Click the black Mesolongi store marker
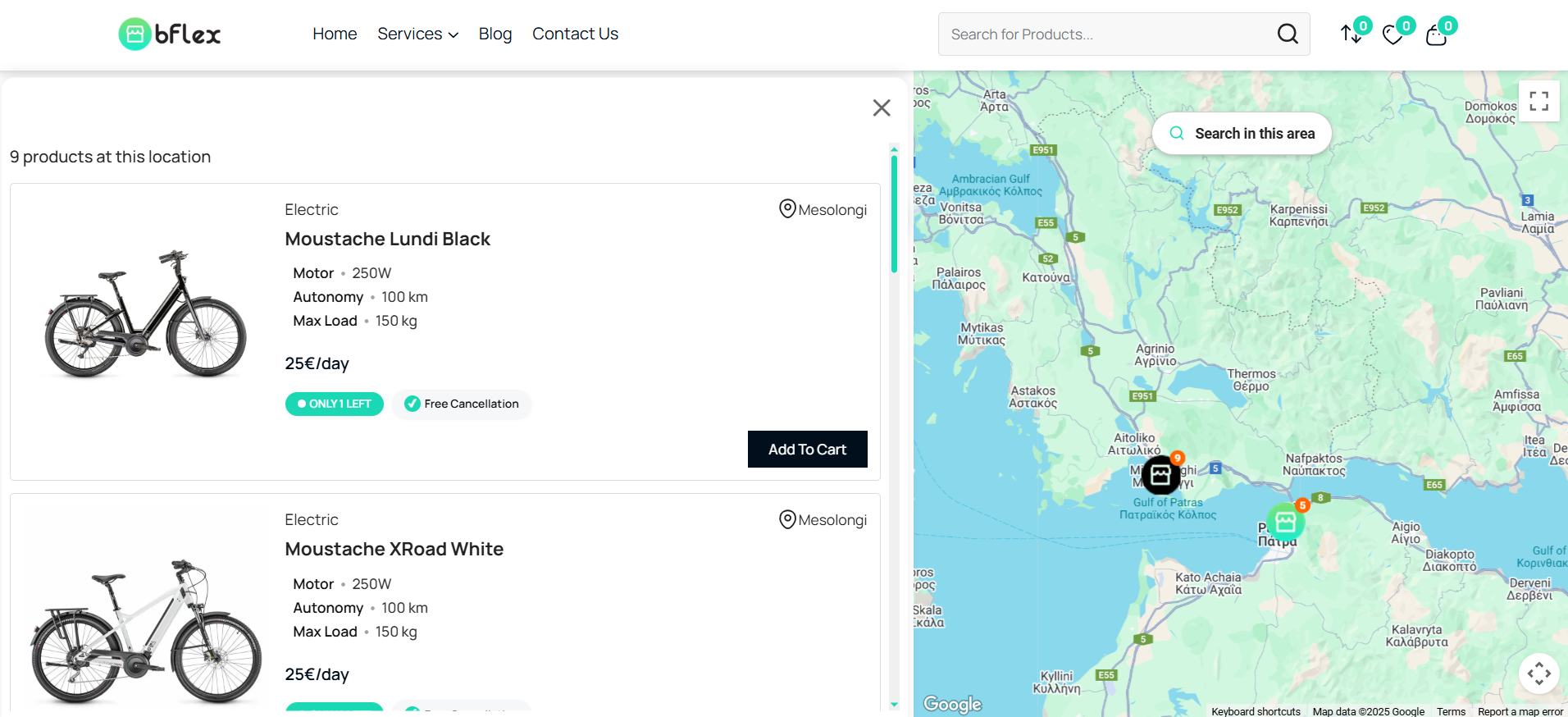The height and width of the screenshot is (717, 1568). [1160, 474]
